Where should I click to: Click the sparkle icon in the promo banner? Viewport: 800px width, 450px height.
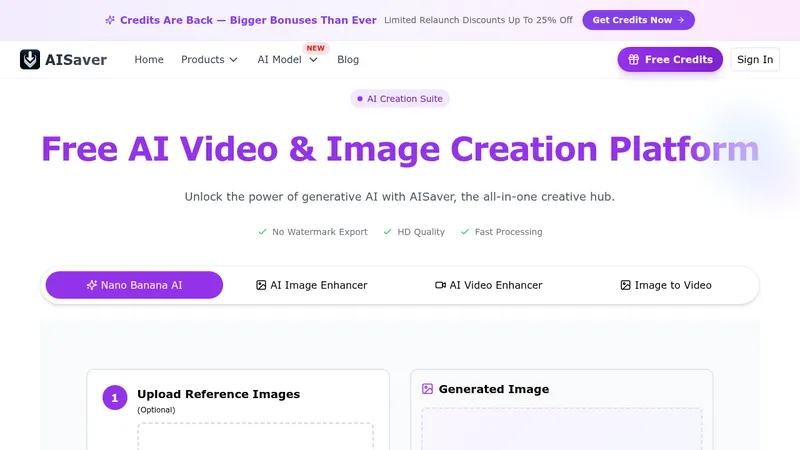[110, 20]
